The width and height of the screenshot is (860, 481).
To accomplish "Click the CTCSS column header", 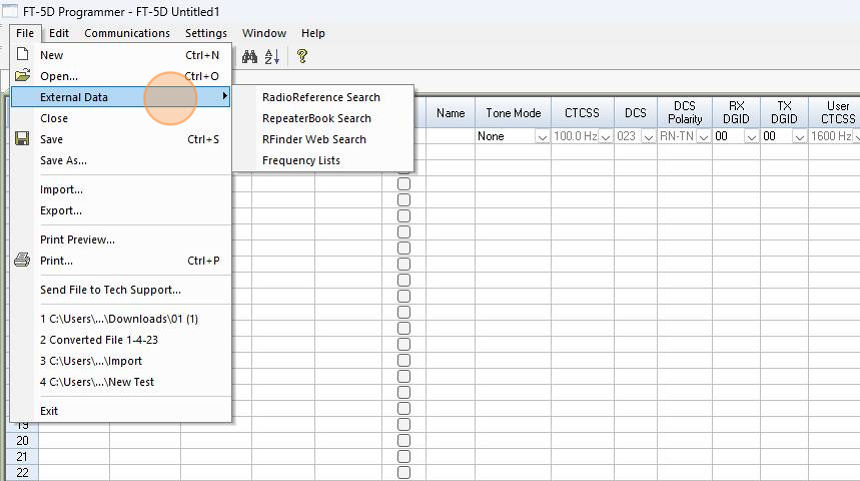I will click(x=582, y=112).
